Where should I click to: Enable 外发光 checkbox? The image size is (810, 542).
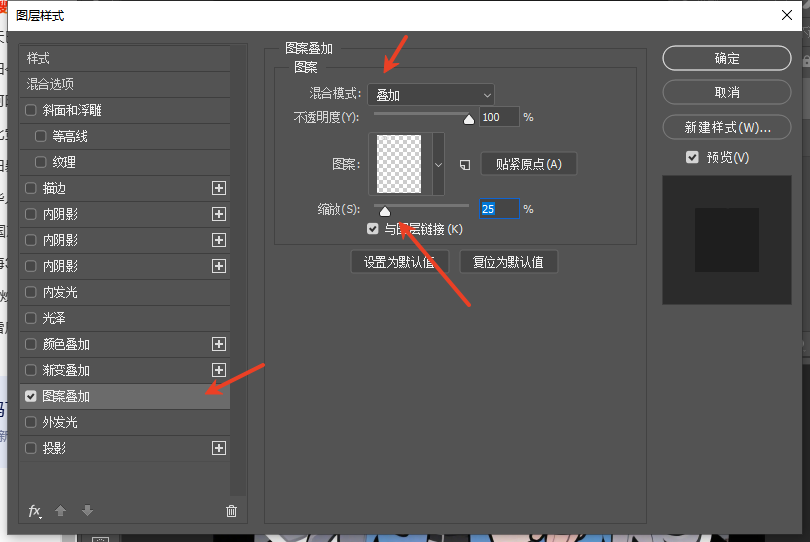pos(30,422)
